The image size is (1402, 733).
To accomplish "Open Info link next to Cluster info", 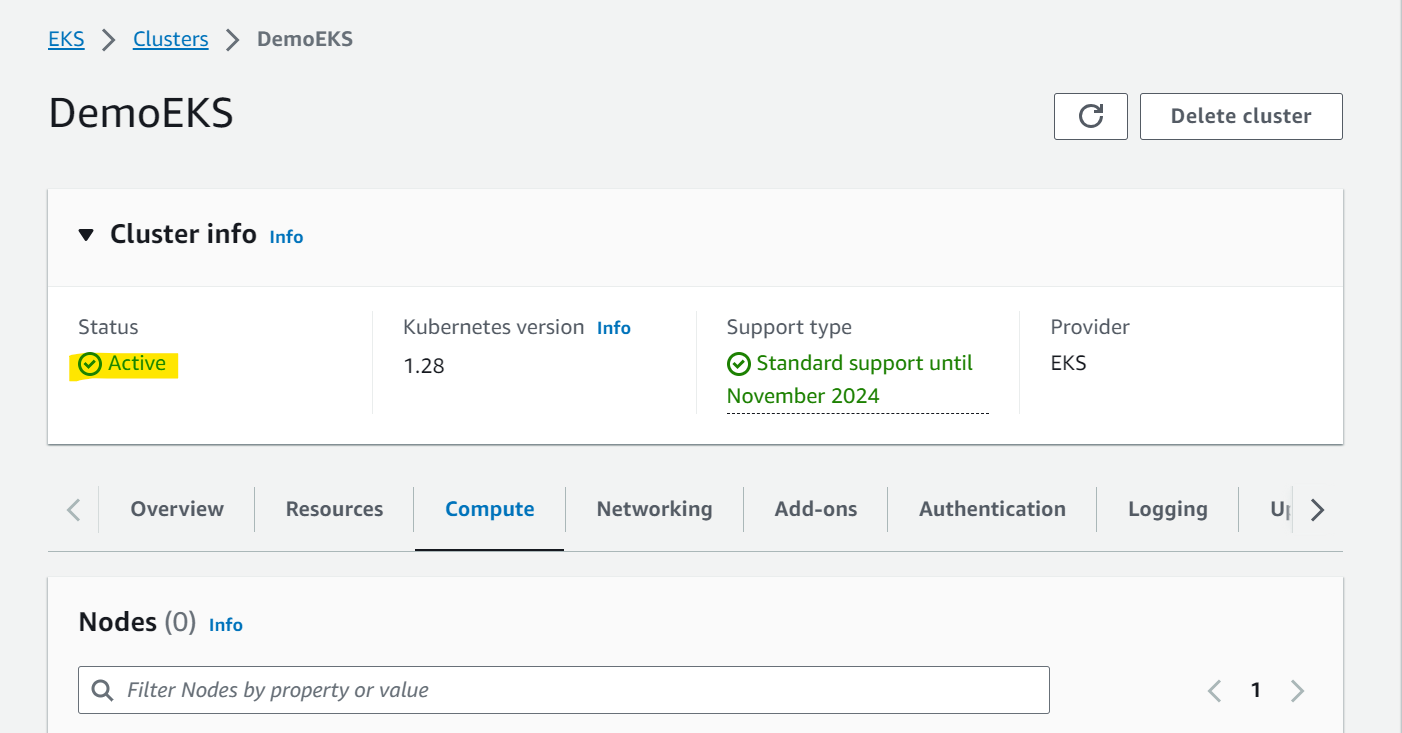I will (286, 237).
